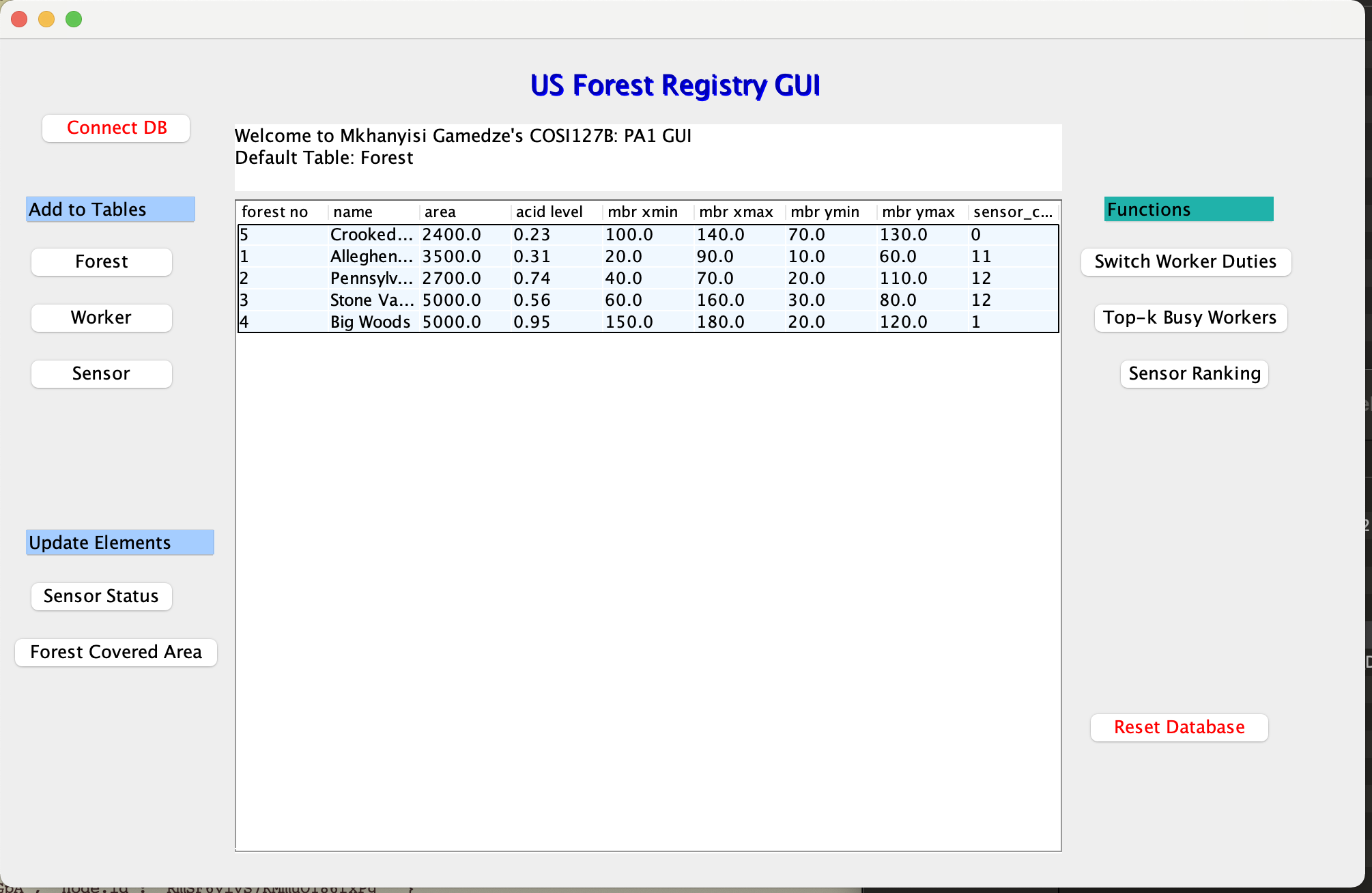Click the welcome message text area

[x=647, y=157]
